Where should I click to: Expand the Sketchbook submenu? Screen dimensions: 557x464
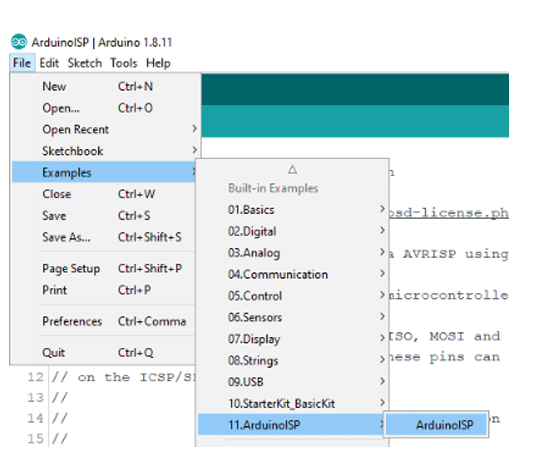(x=104, y=151)
